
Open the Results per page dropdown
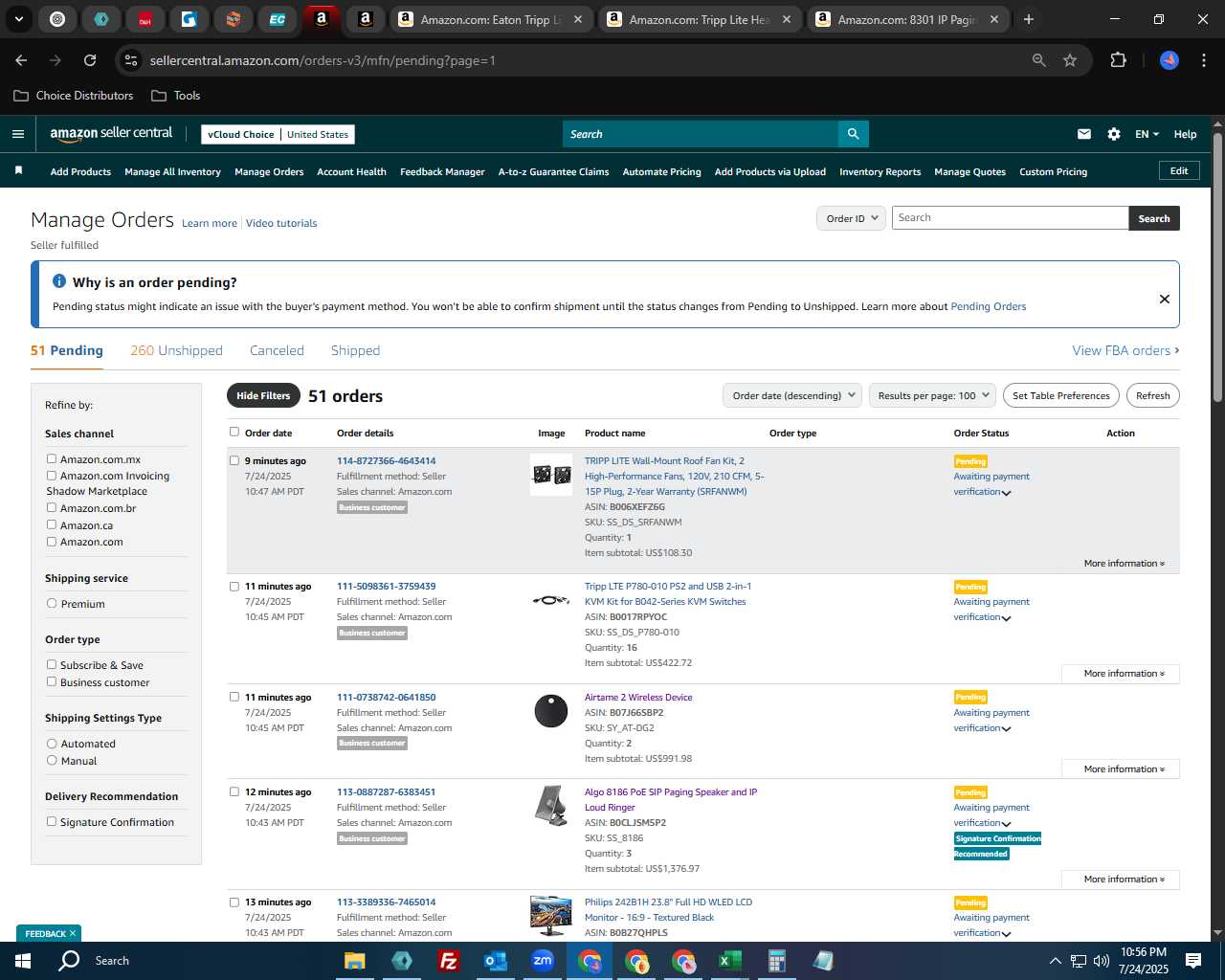(x=932, y=395)
